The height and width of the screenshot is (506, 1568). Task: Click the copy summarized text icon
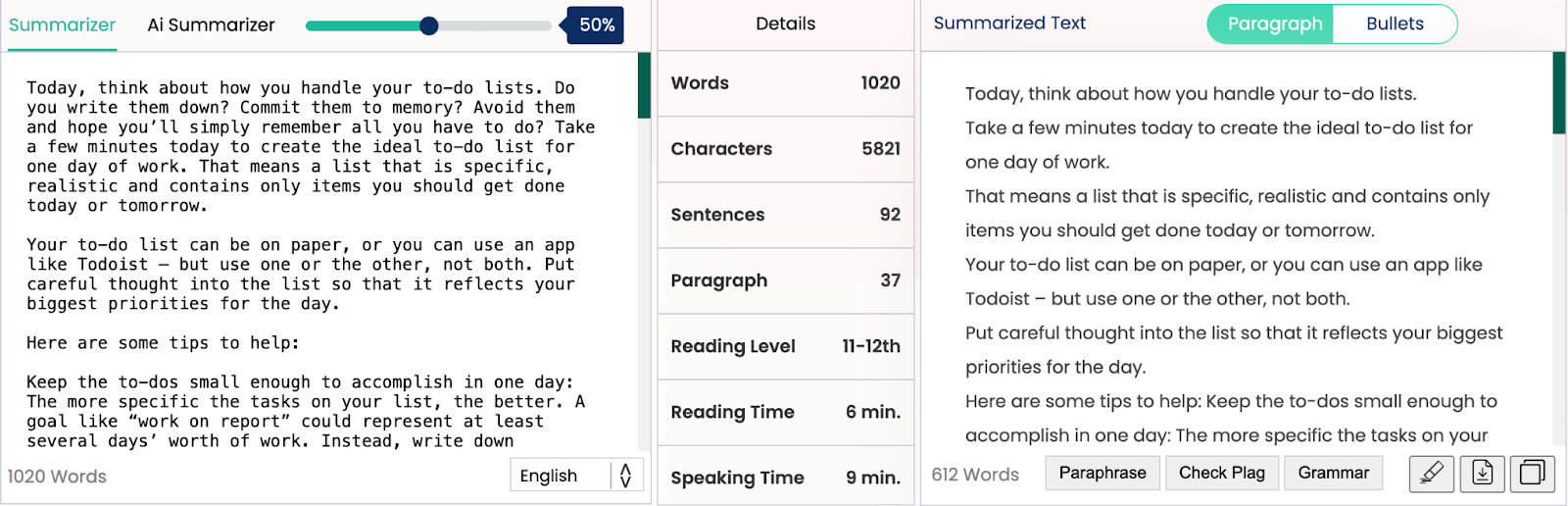[1532, 474]
